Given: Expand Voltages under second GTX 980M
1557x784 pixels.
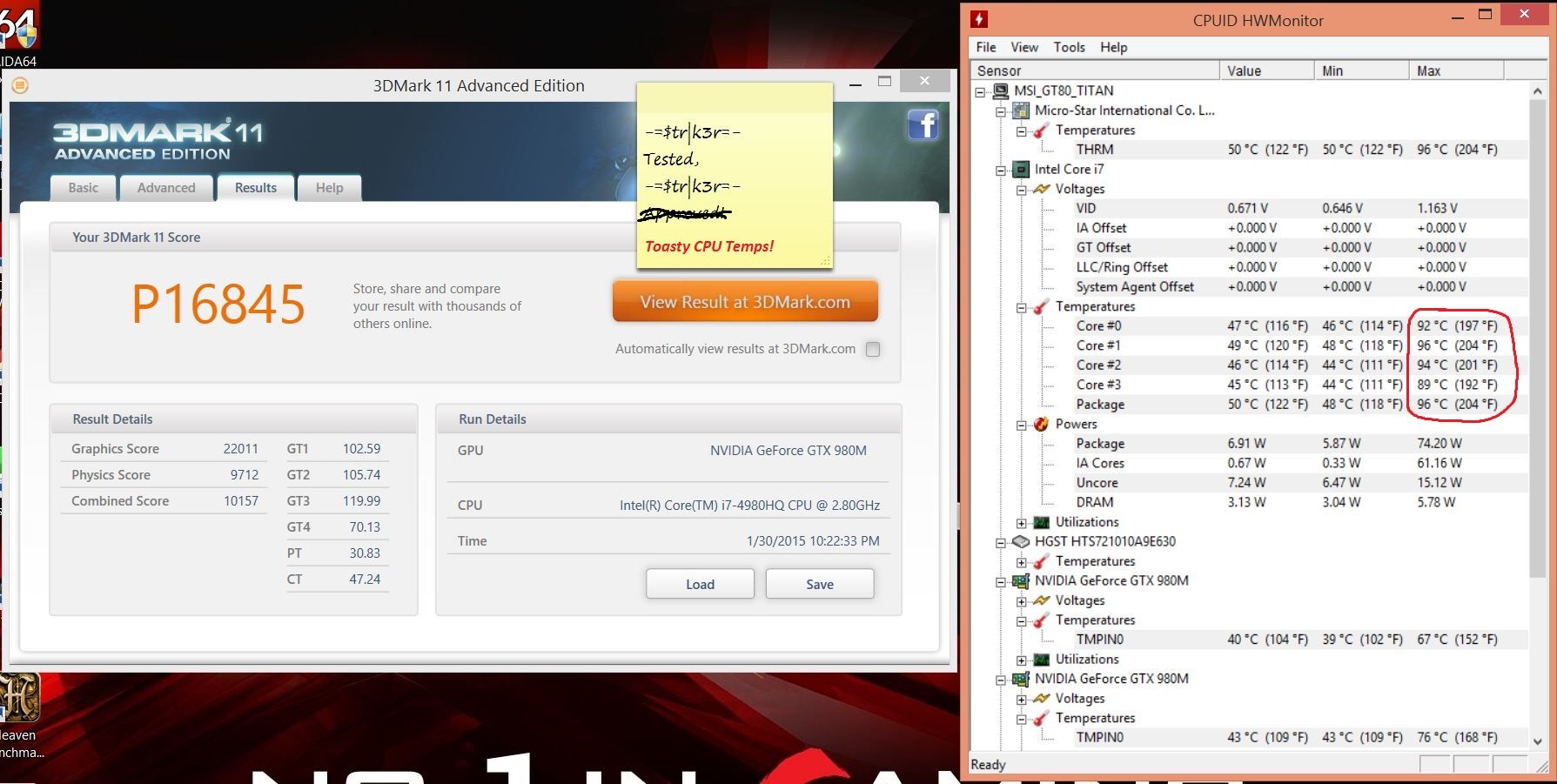Looking at the screenshot, I should 1022,699.
